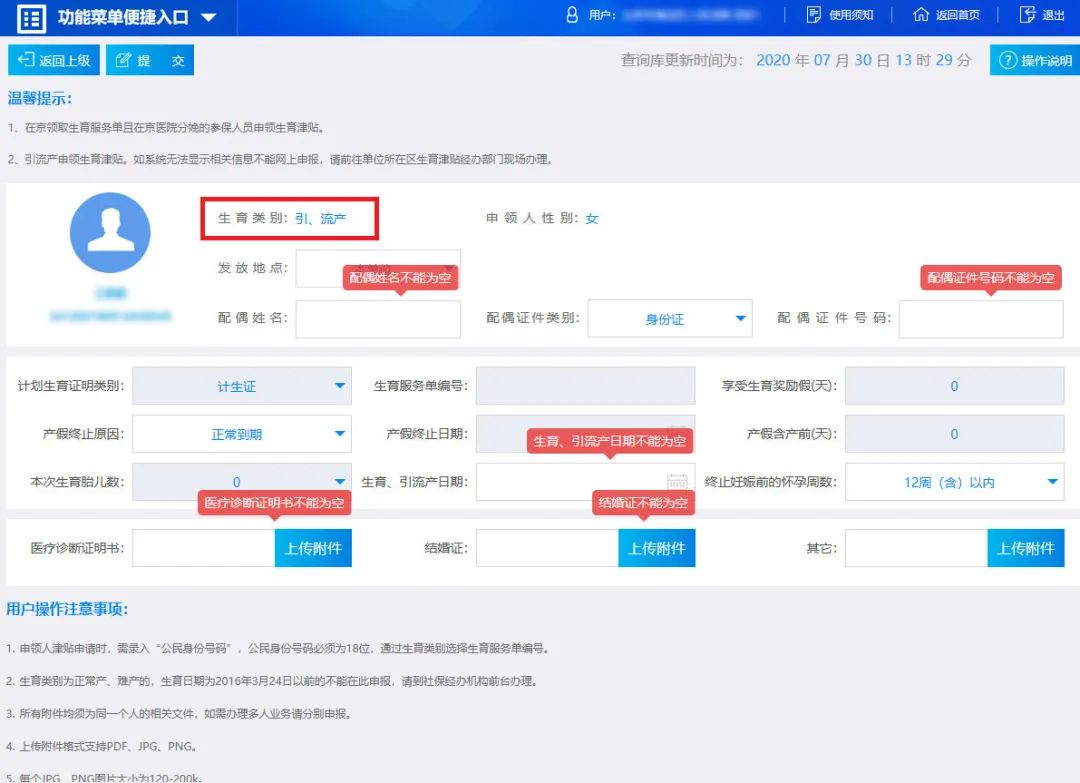Expand 终止妊娠前的怀孕周数 dropdown

coord(954,482)
